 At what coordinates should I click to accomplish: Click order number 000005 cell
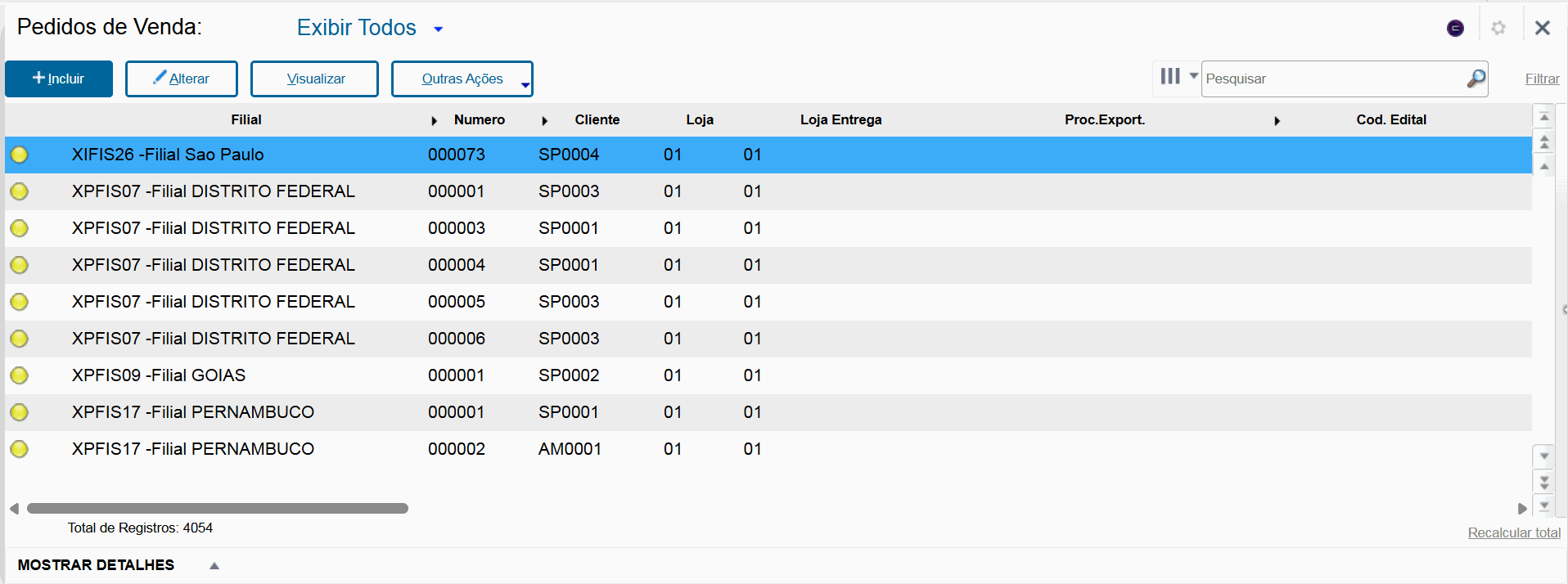click(457, 302)
